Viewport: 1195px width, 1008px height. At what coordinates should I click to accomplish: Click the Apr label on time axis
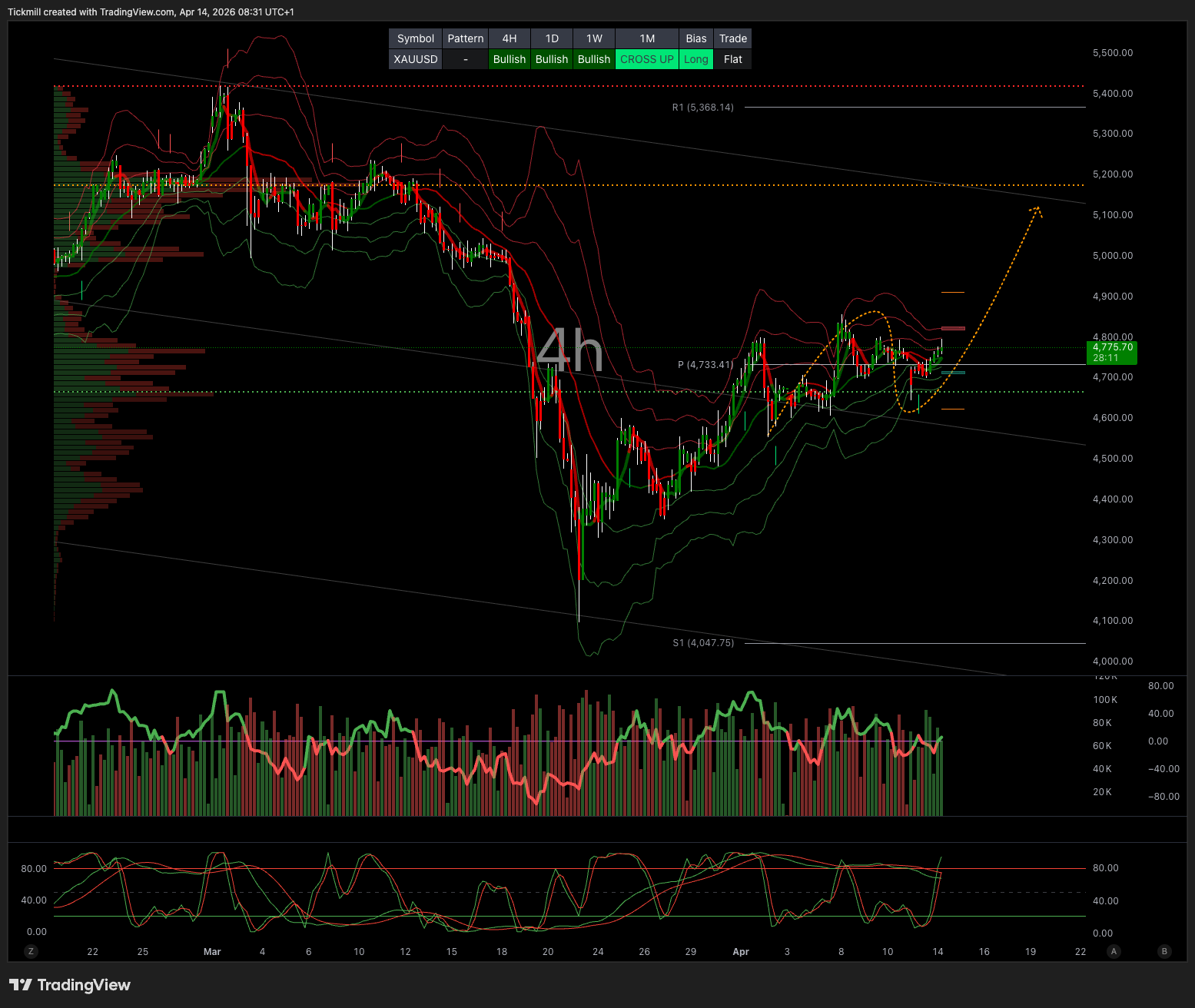tap(740, 952)
